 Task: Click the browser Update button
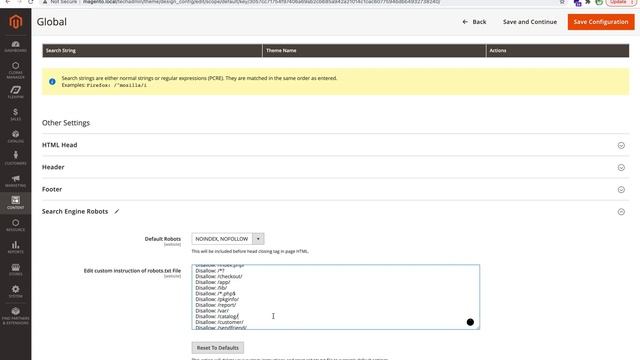(x=620, y=2)
